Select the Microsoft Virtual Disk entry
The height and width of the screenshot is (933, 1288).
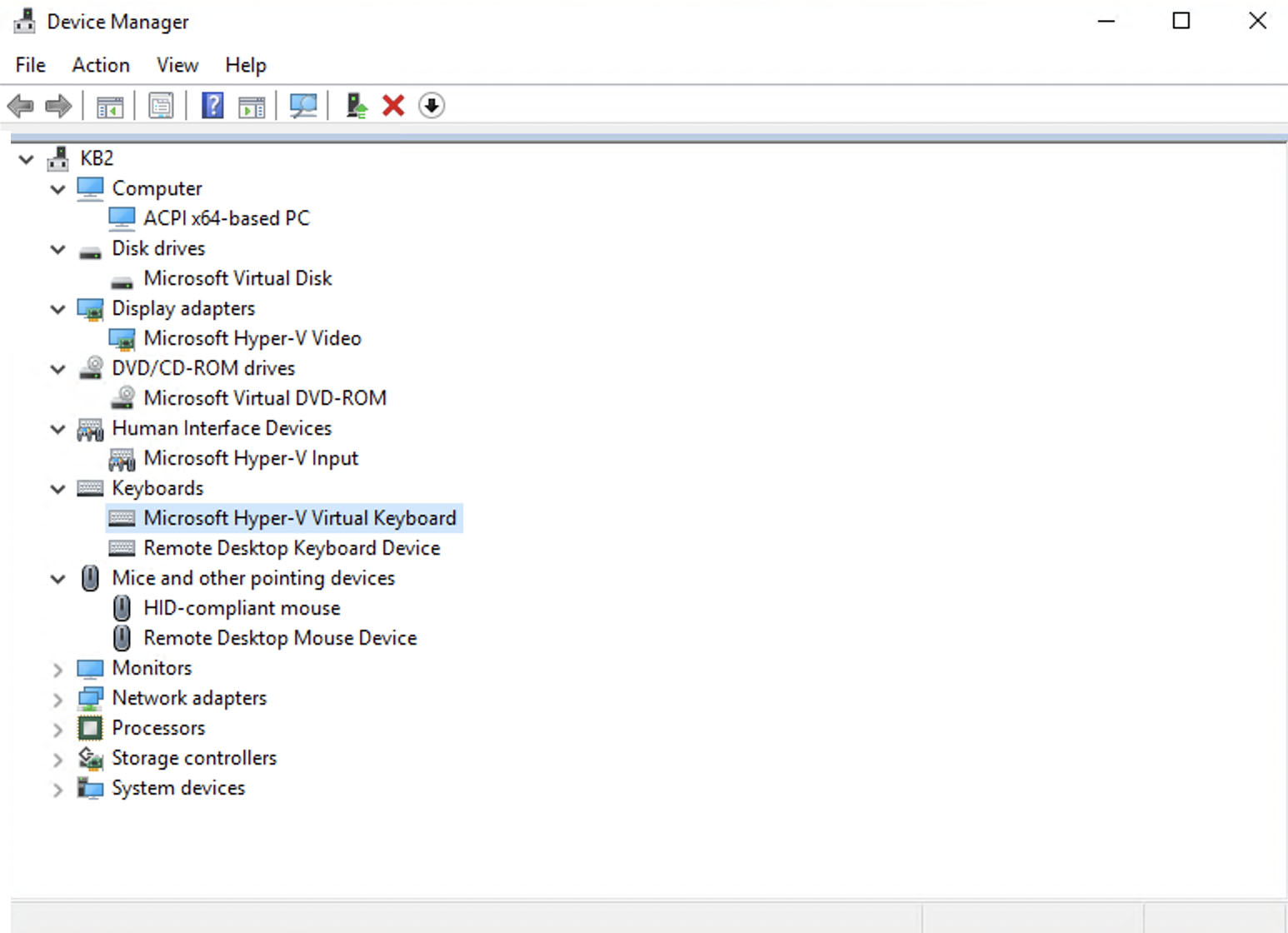[237, 278]
